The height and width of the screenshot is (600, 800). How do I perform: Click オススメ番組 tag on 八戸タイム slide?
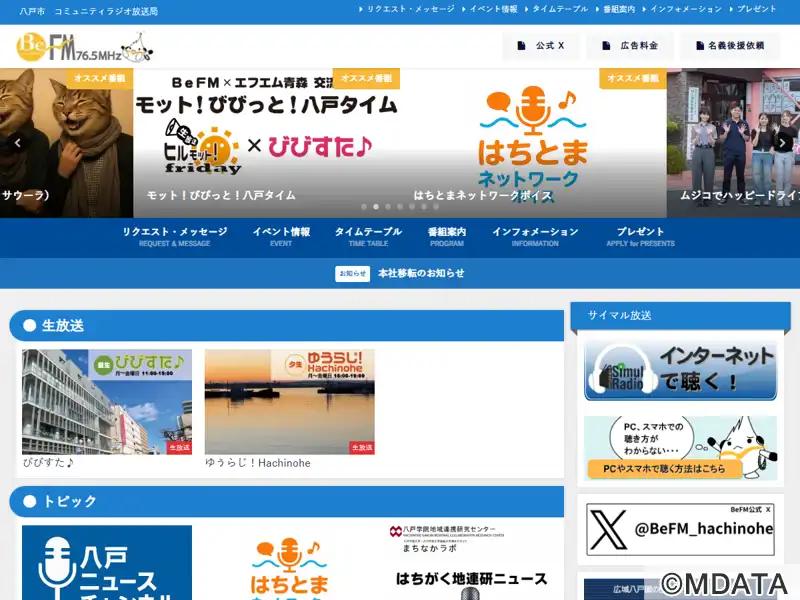366,78
